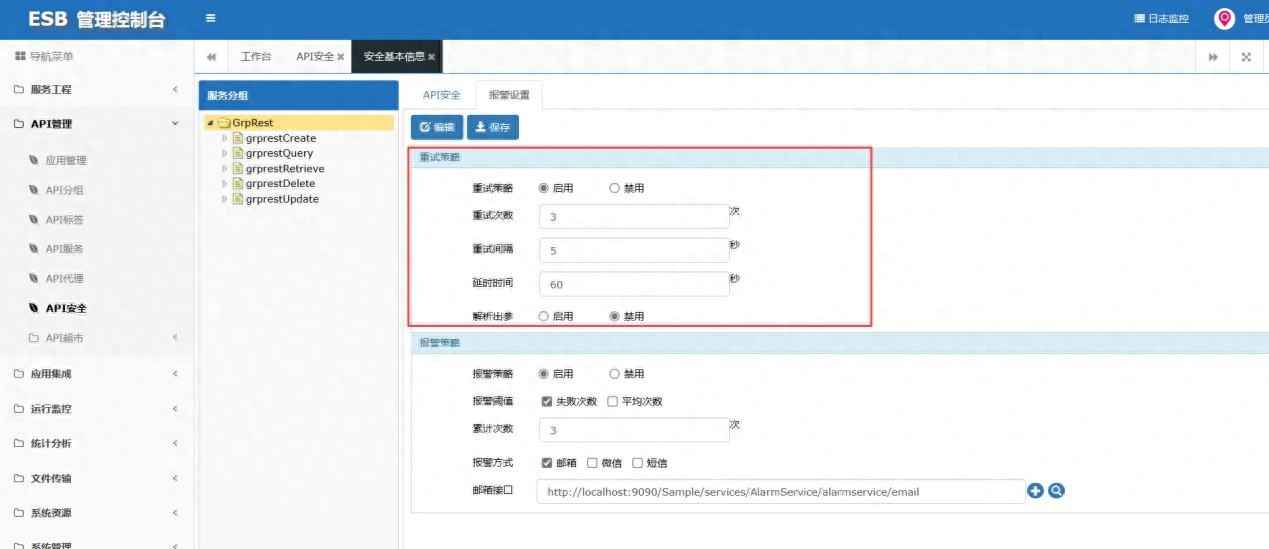The height and width of the screenshot is (549, 1269).
Task: Click the 累计次数 input field
Action: [634, 430]
